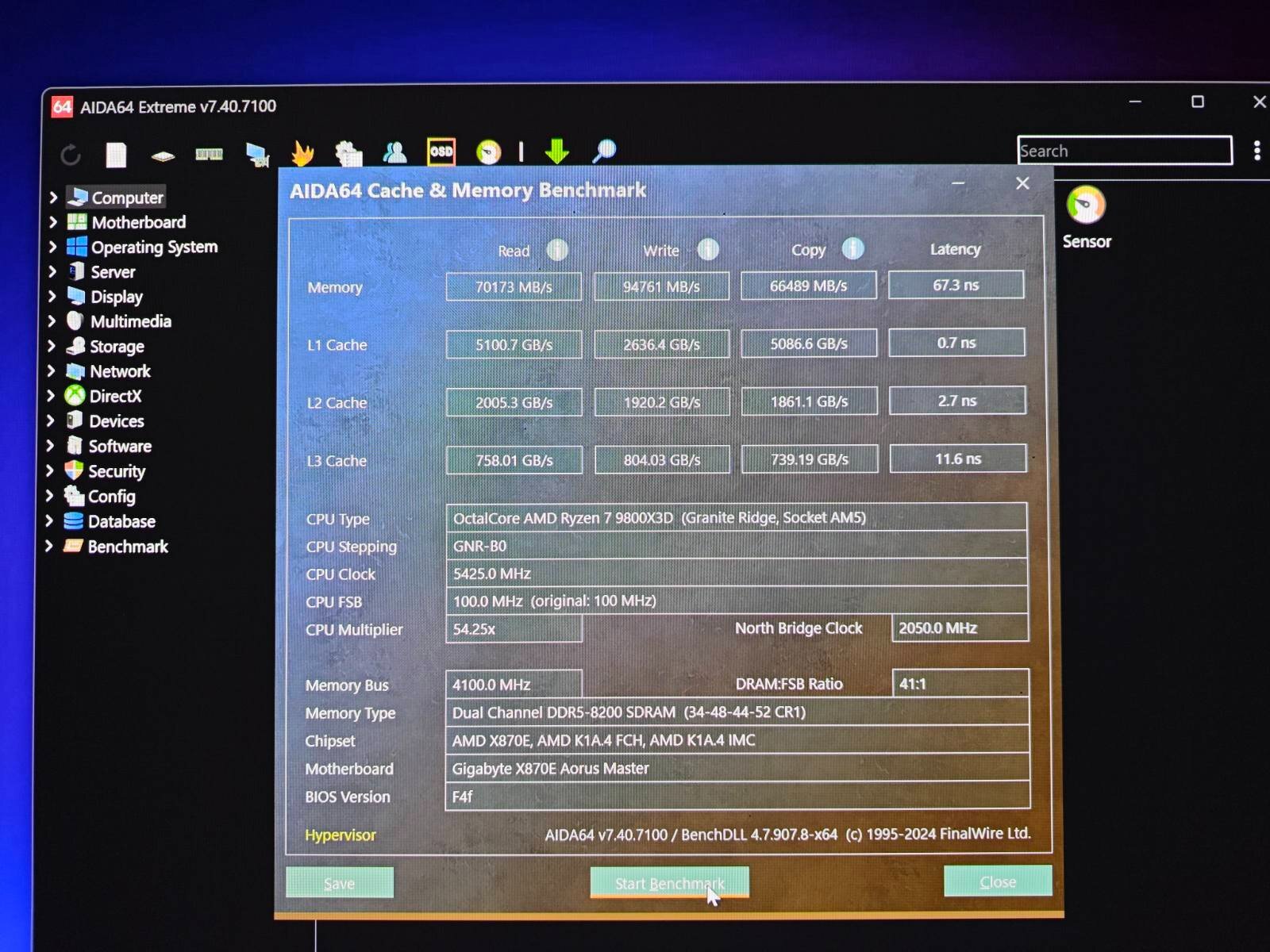This screenshot has height=952, width=1270.
Task: Click the CPU Multiplier value 54.25x
Action: (514, 629)
